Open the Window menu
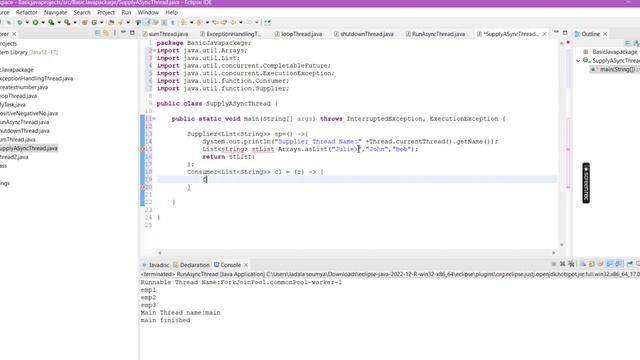The width and height of the screenshot is (640, 360). point(148,13)
